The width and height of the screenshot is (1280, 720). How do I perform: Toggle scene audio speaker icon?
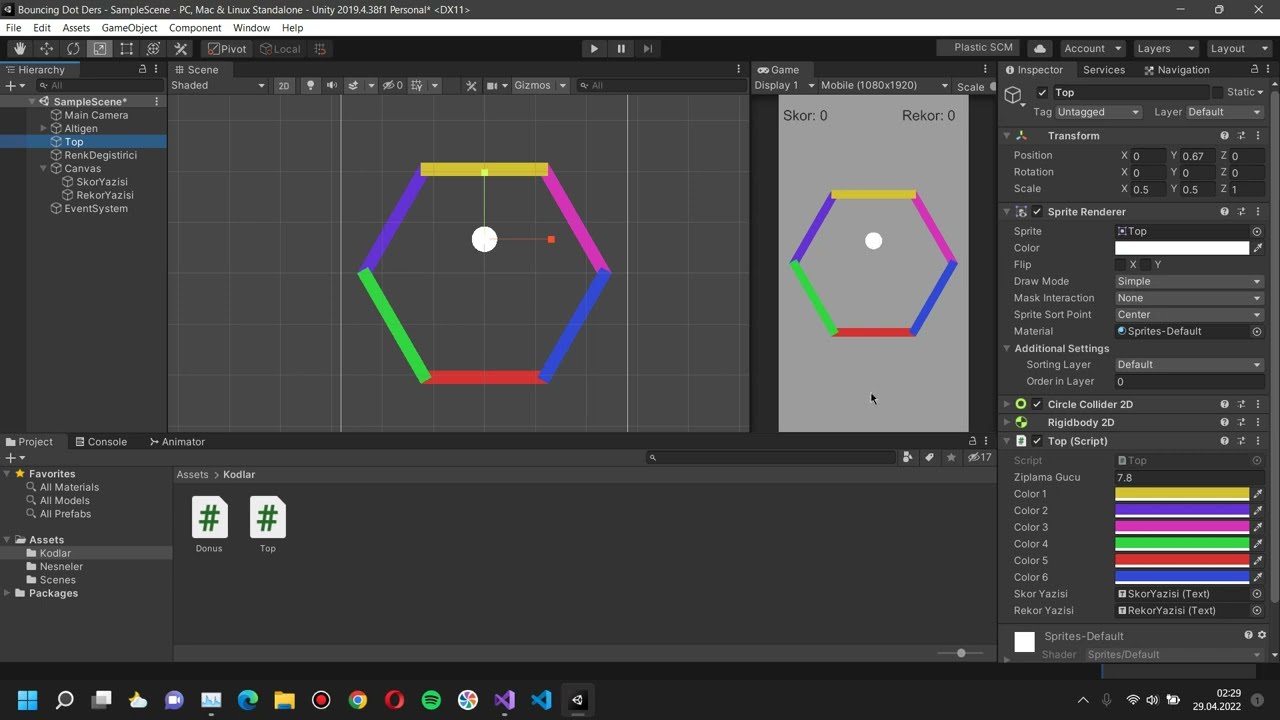pos(332,85)
